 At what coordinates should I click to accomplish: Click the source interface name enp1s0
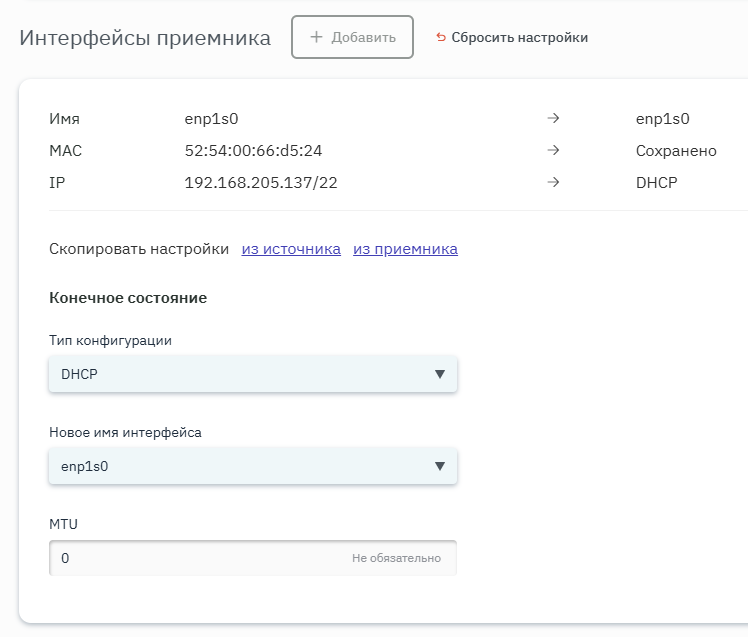(x=212, y=119)
